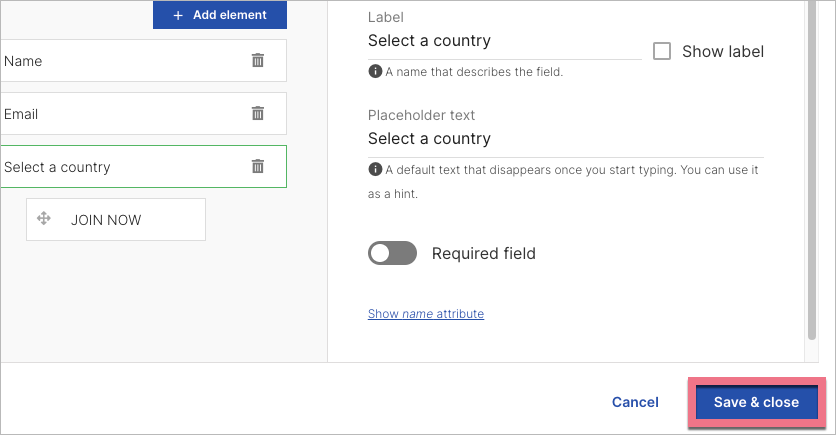The width and height of the screenshot is (836, 435).
Task: Select the Select a country element
Action: 120,167
